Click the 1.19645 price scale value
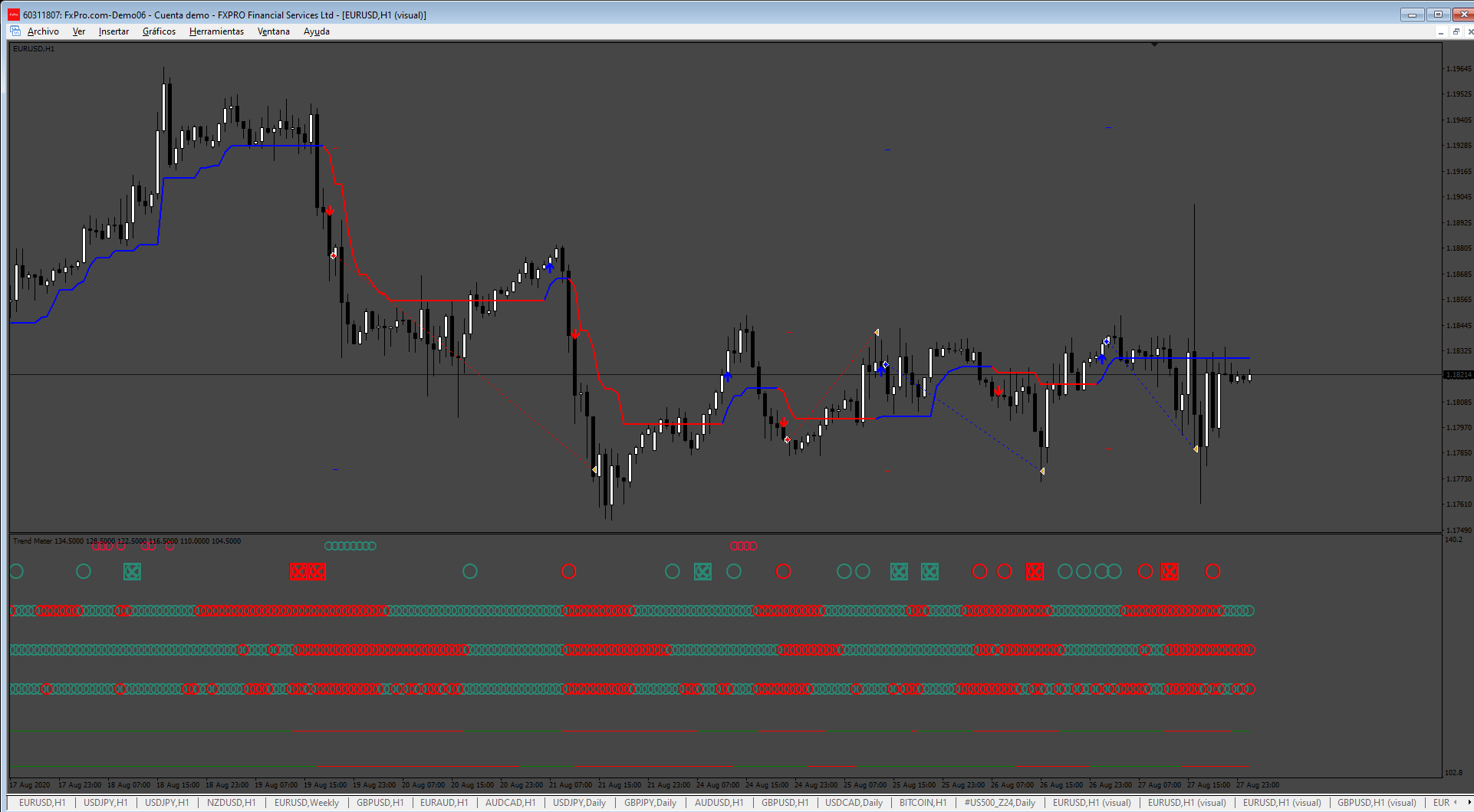1474x812 pixels. pos(1459,68)
